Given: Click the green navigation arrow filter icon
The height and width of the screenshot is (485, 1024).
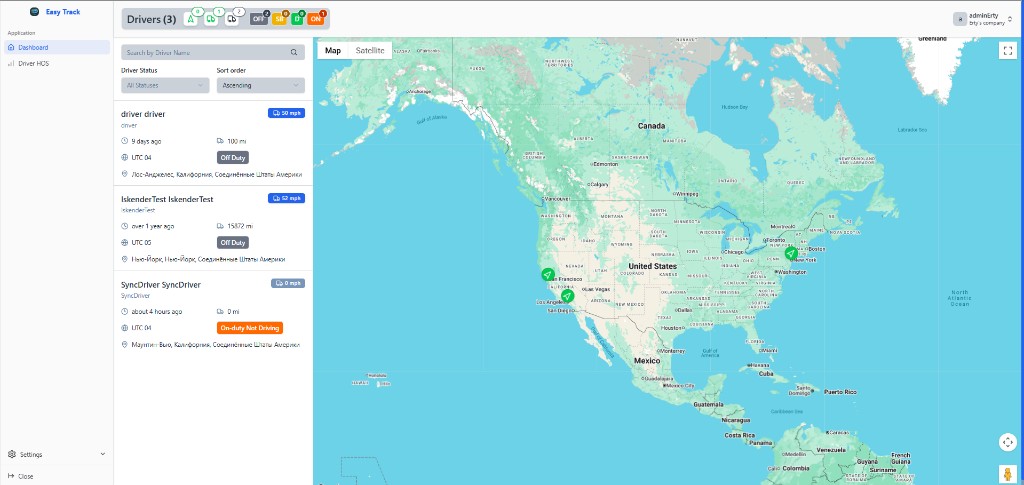Looking at the screenshot, I should pyautogui.click(x=191, y=19).
